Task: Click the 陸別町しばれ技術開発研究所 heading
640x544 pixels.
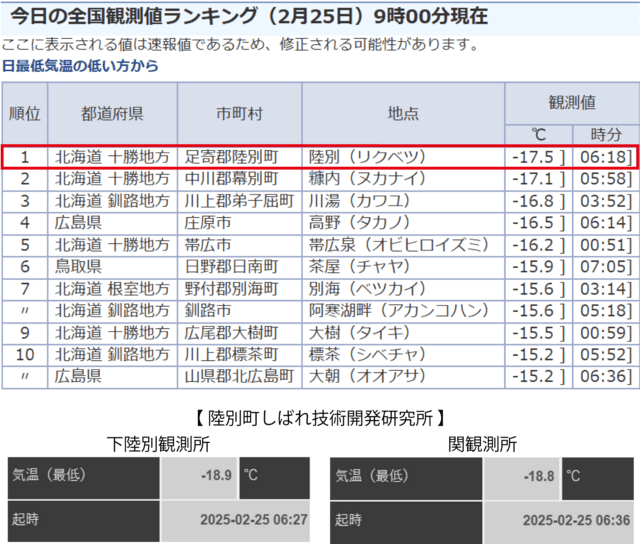Action: tap(320, 418)
